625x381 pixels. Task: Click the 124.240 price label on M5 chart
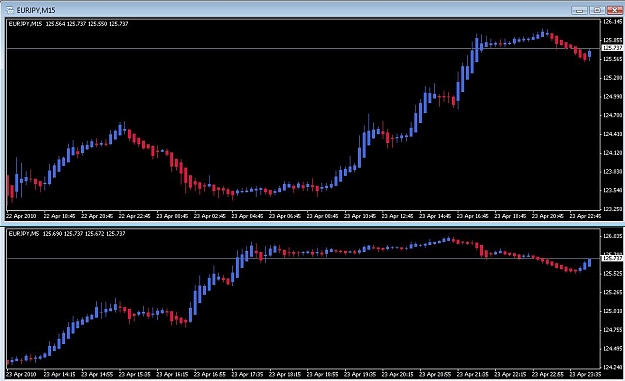tap(613, 367)
